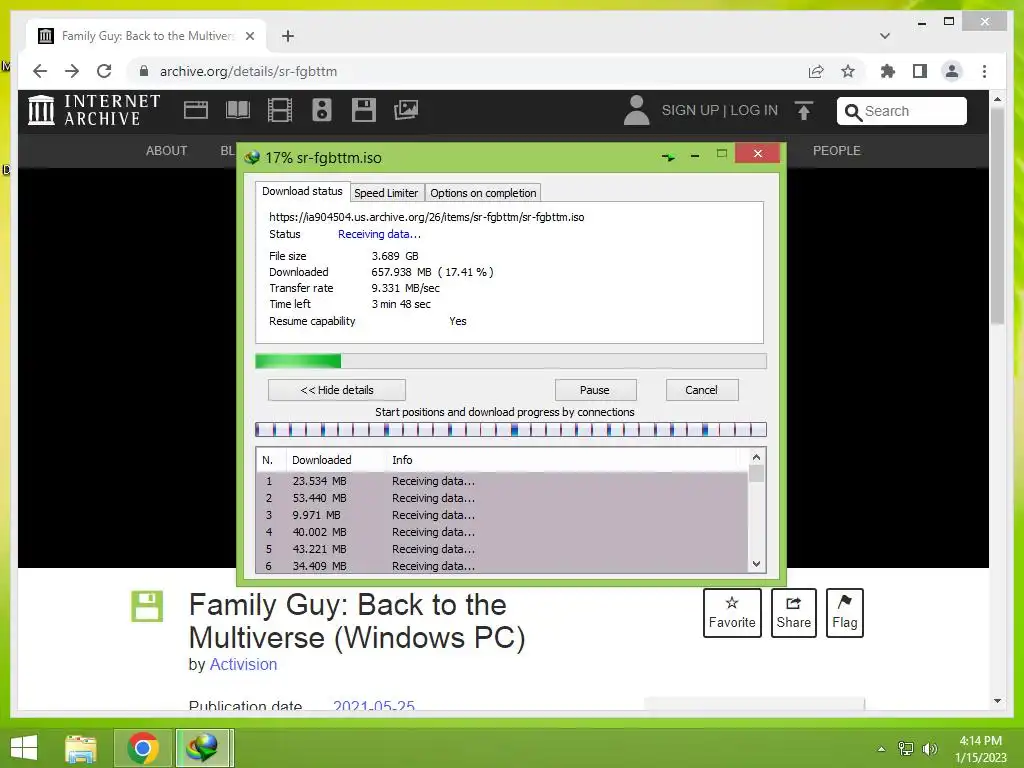The image size is (1024, 768).
Task: Open the Internet Archive home logo
Action: click(93, 110)
